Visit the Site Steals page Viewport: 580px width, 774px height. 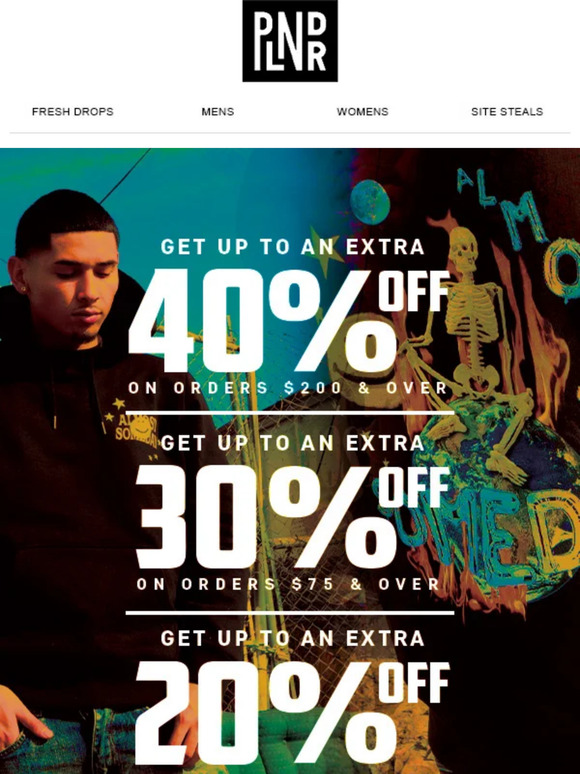click(507, 112)
